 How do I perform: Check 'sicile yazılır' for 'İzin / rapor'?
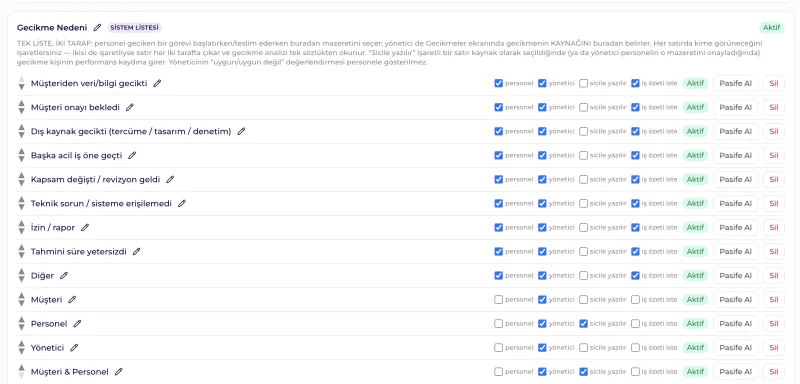[x=584, y=227]
